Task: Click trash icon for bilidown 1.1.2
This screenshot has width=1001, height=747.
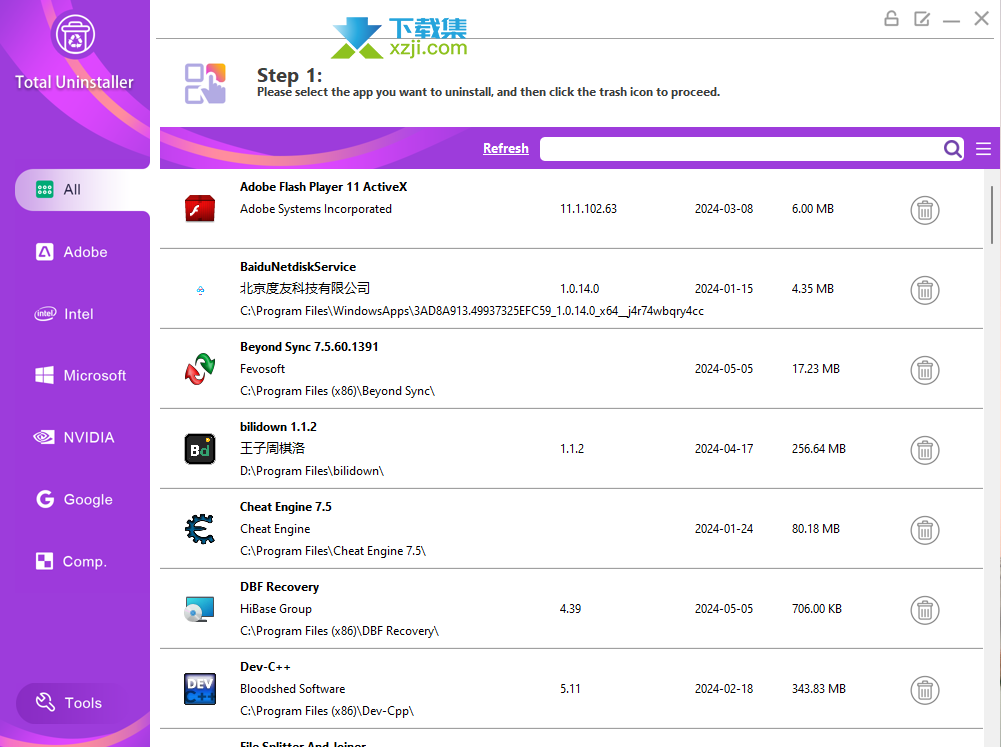Action: pos(924,450)
